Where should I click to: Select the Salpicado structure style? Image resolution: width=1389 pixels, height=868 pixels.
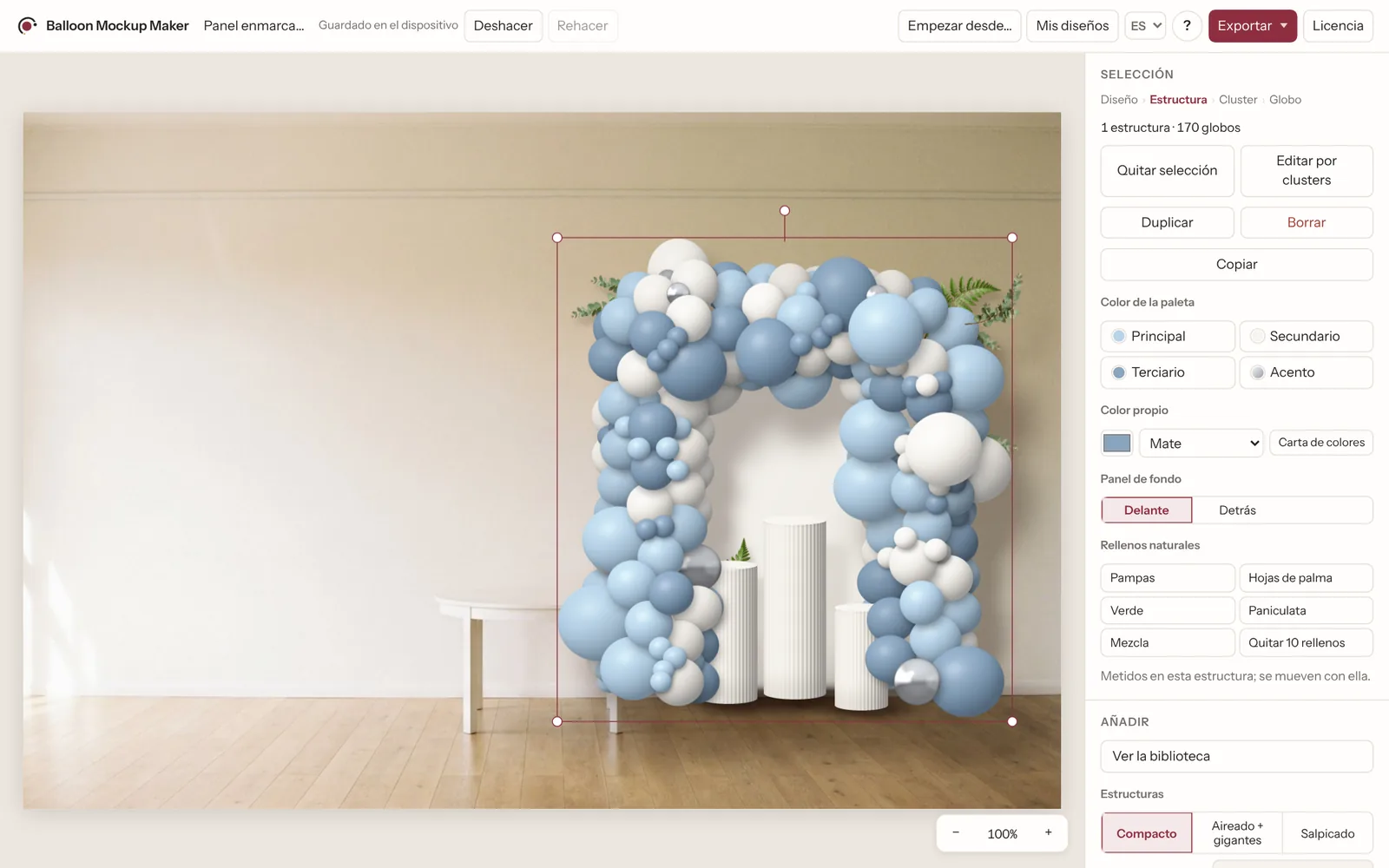1327,833
